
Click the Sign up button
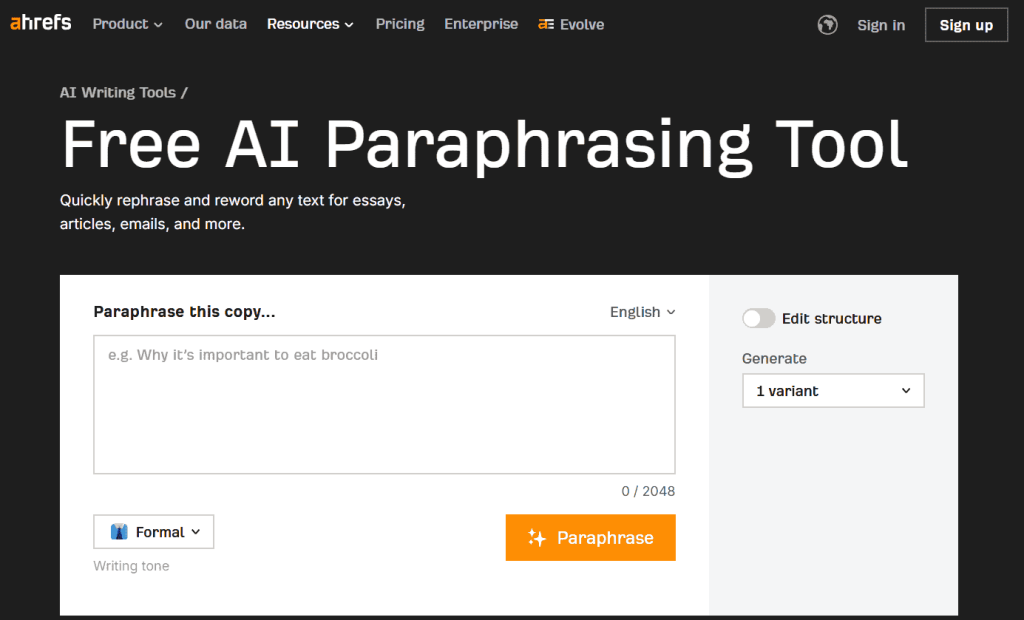pyautogui.click(x=967, y=25)
